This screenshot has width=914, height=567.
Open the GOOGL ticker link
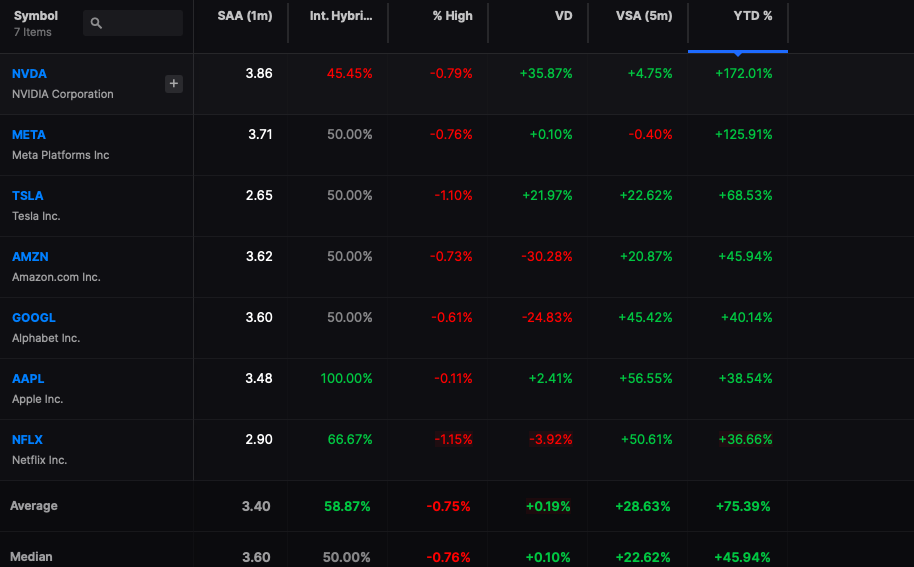[x=34, y=318]
